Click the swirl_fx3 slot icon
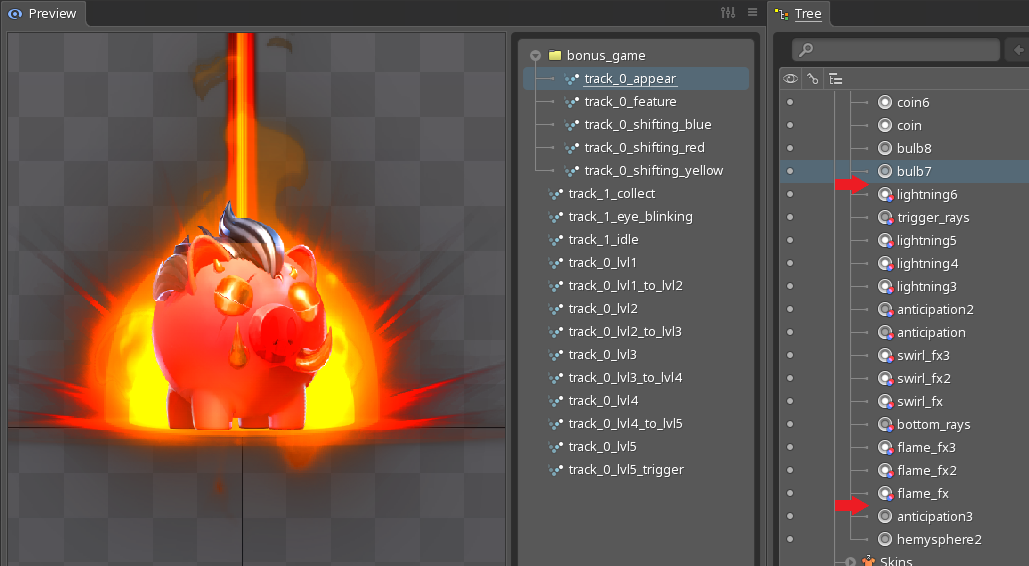 (885, 355)
